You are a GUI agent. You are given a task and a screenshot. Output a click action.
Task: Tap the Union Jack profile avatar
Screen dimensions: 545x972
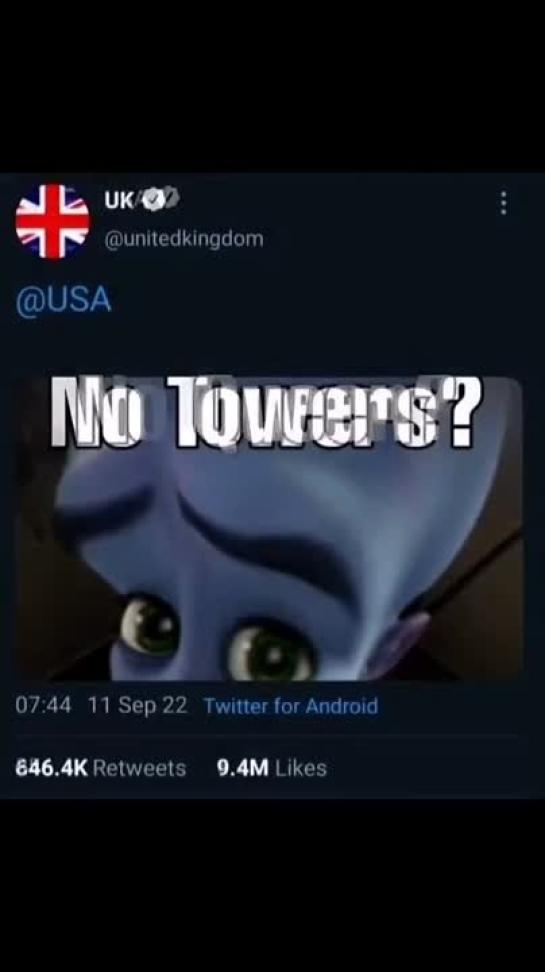[x=53, y=221]
